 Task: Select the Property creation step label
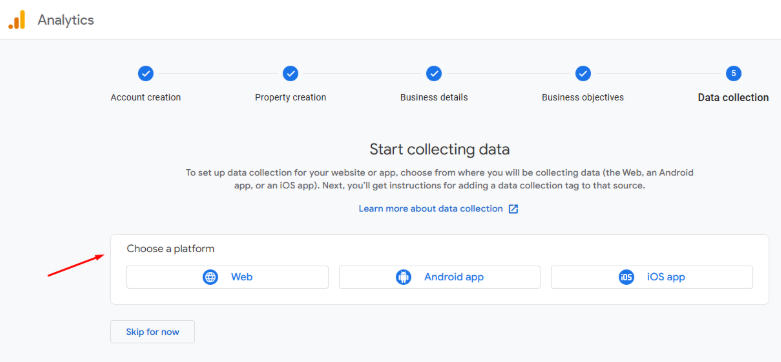point(290,98)
